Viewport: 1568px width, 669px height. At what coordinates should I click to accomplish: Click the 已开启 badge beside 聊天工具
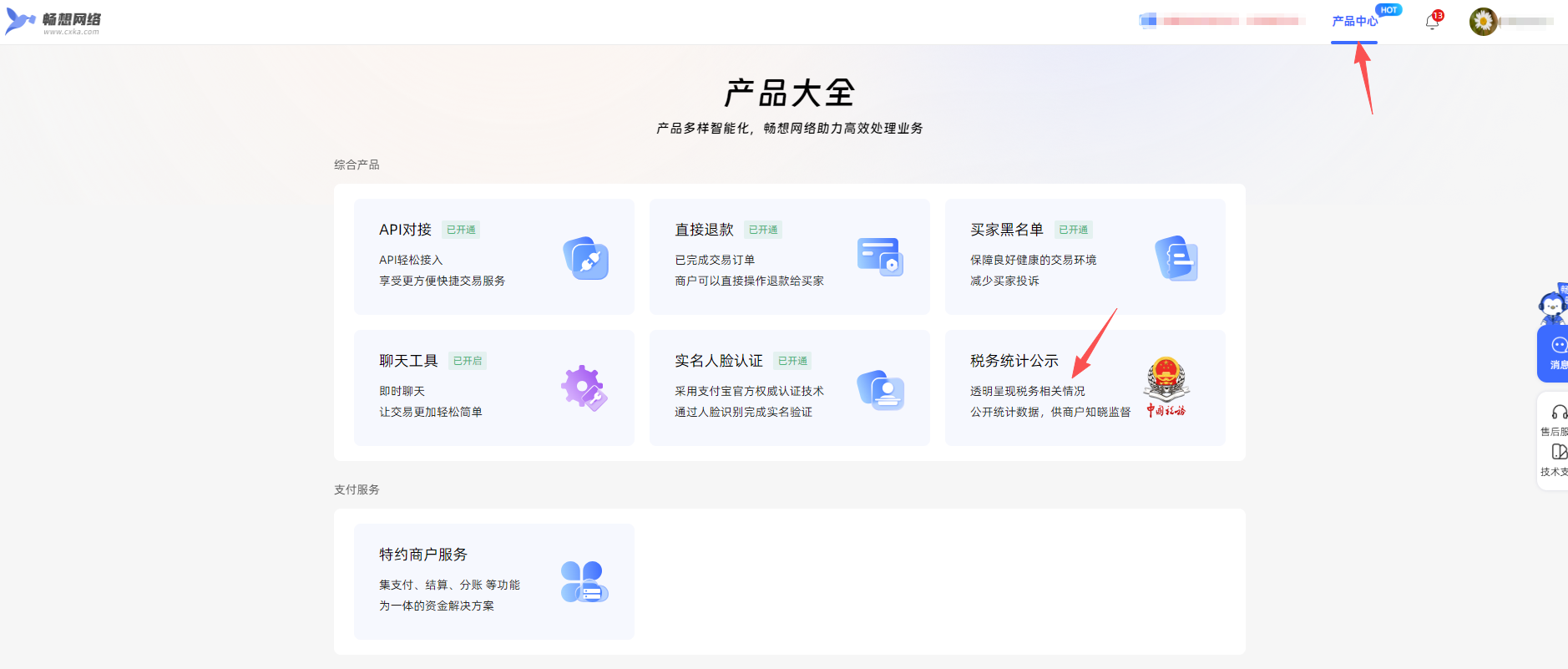click(468, 361)
